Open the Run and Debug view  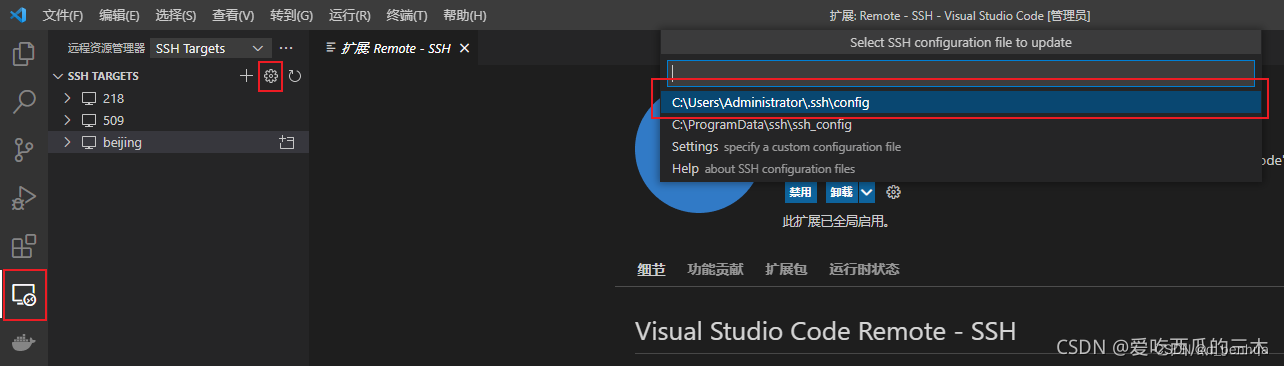click(24, 198)
